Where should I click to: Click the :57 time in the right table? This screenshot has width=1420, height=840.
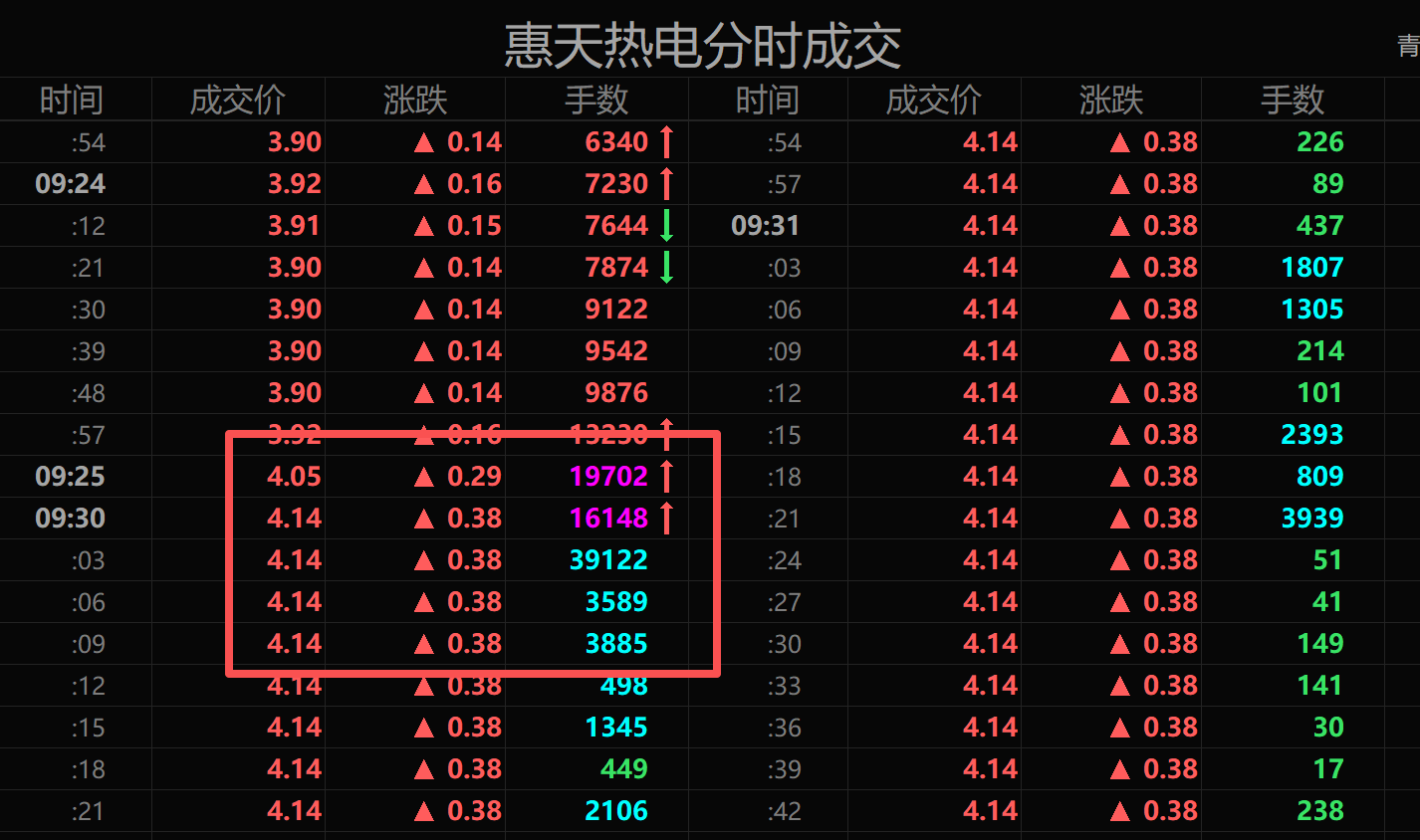(x=785, y=184)
